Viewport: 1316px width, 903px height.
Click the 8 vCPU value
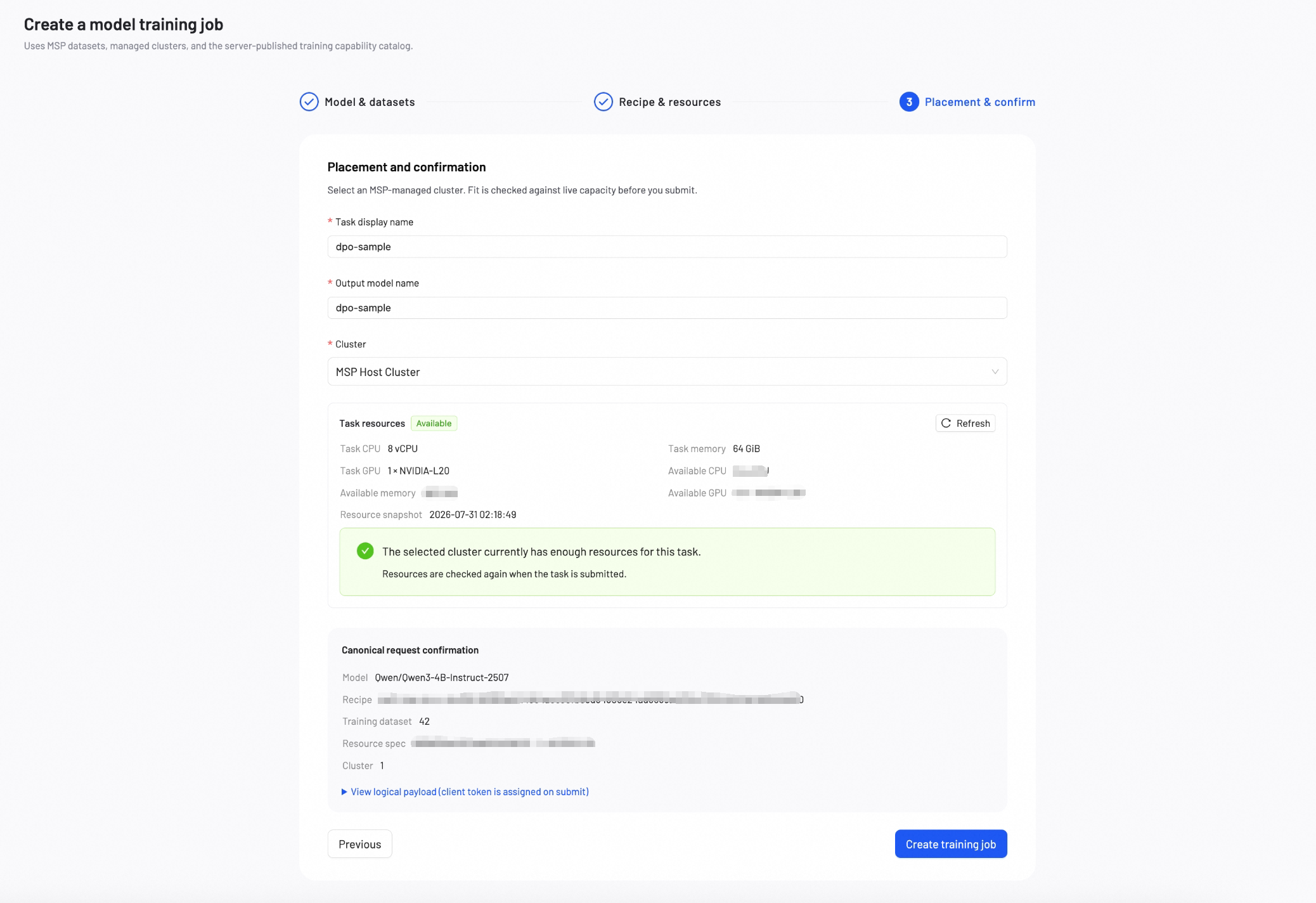pyautogui.click(x=403, y=448)
